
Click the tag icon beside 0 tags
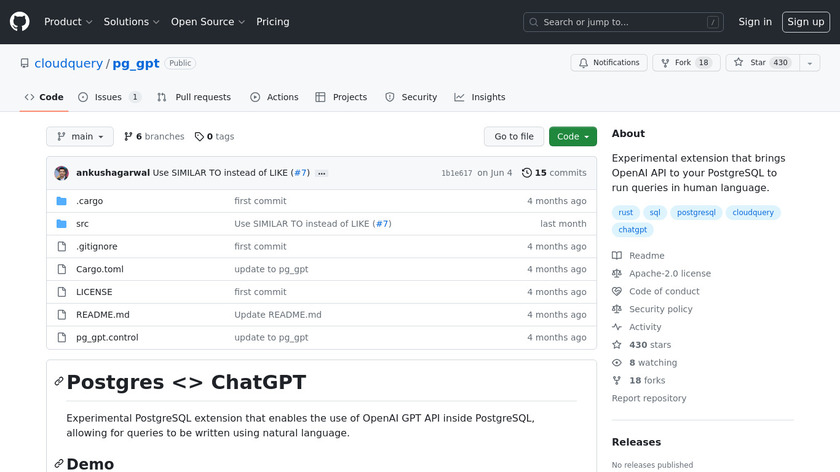(x=199, y=137)
